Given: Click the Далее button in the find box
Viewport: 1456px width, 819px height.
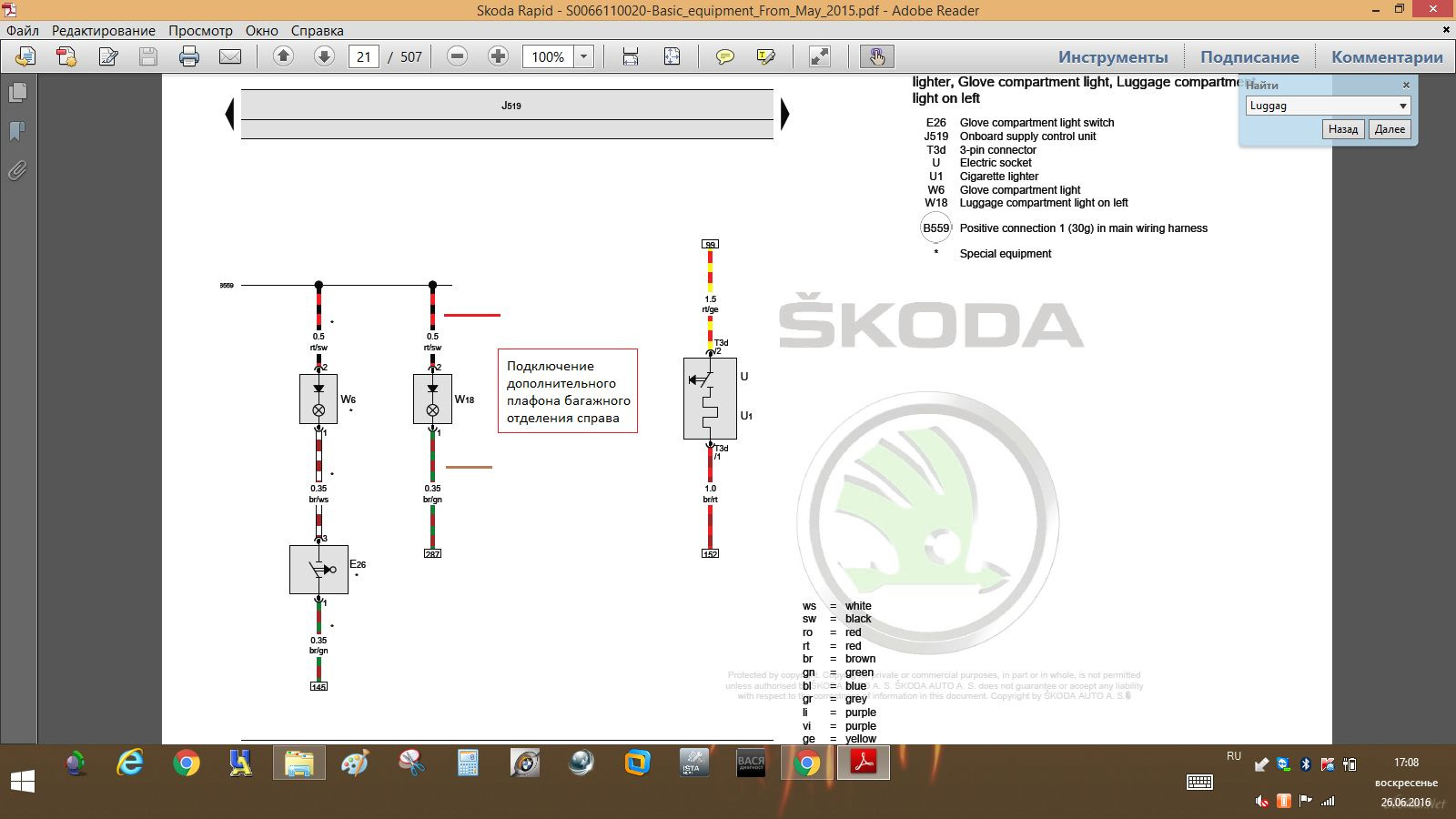Looking at the screenshot, I should pyautogui.click(x=1390, y=129).
